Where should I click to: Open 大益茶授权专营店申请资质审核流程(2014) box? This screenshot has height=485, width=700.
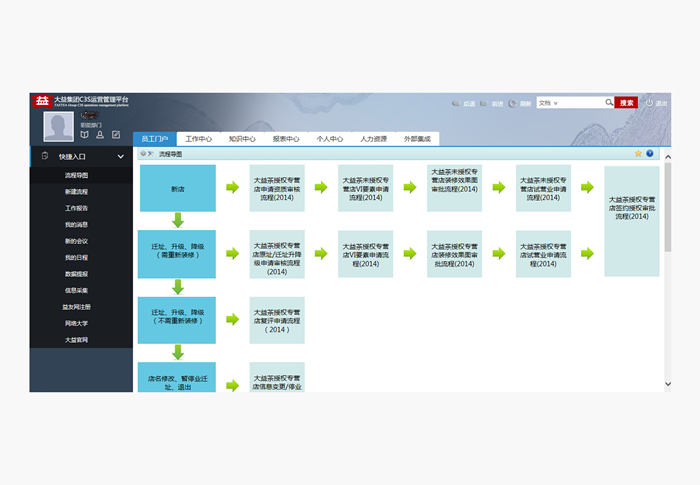[277, 188]
